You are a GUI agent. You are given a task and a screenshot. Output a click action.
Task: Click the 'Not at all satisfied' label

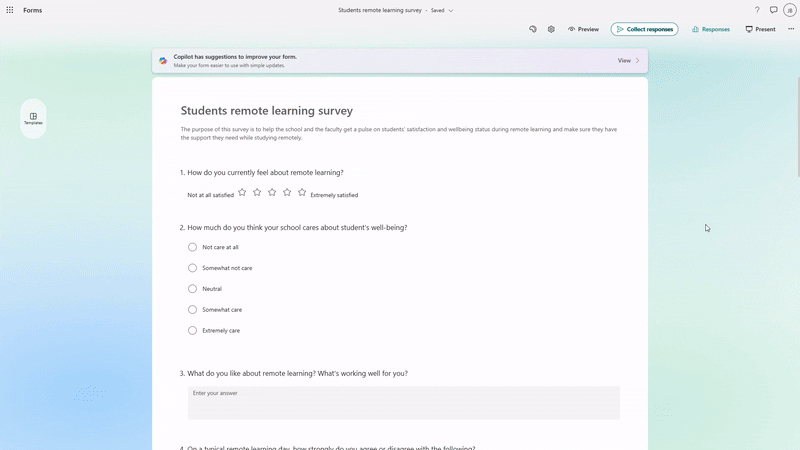click(x=210, y=195)
